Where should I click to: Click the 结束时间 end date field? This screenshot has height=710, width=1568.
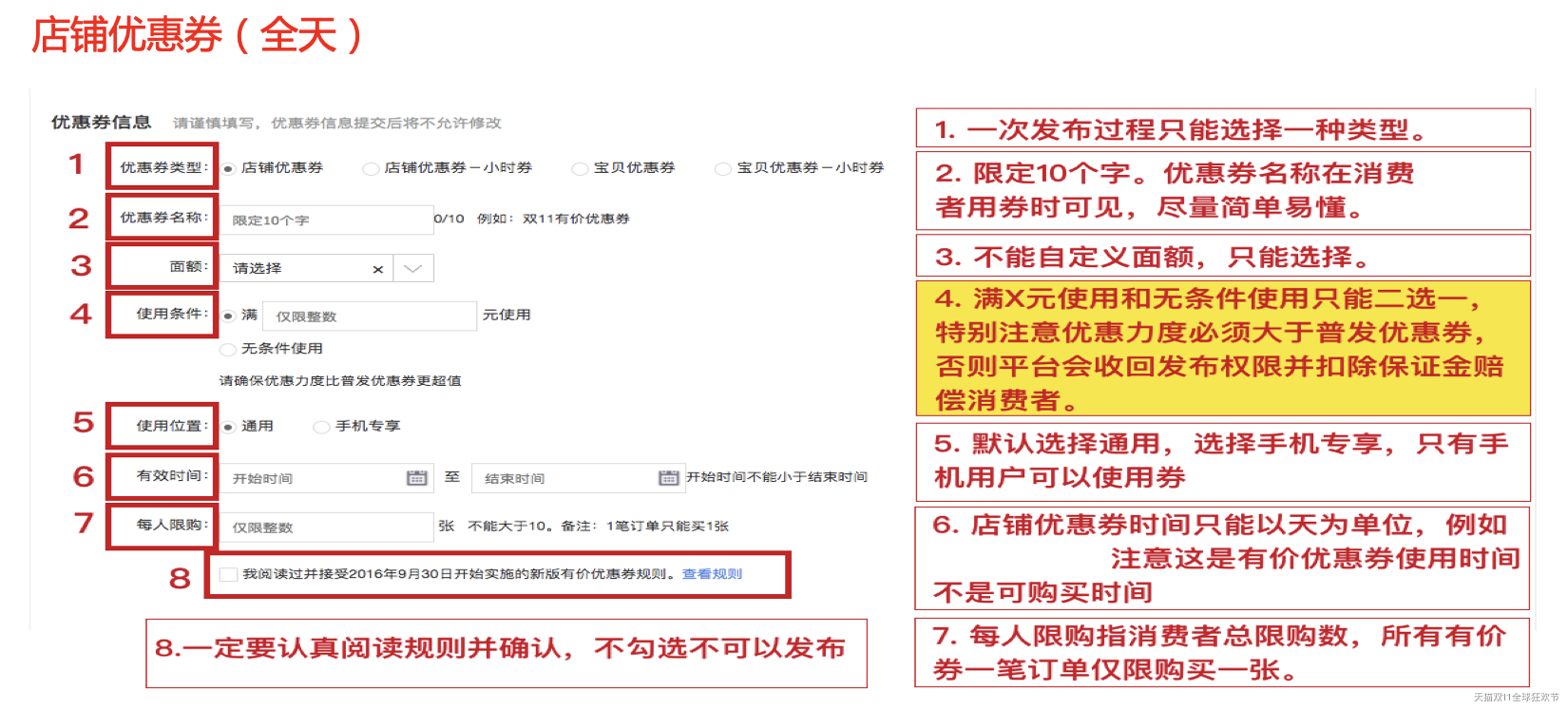point(578,478)
